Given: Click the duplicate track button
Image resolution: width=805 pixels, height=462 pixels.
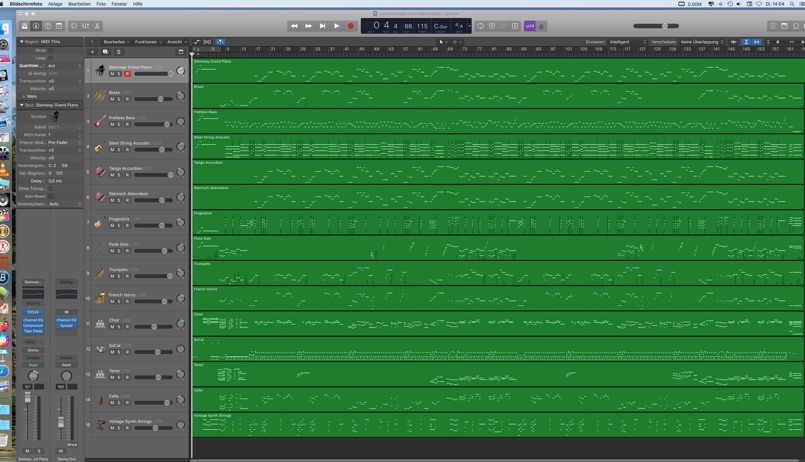Looking at the screenshot, I should point(105,52).
